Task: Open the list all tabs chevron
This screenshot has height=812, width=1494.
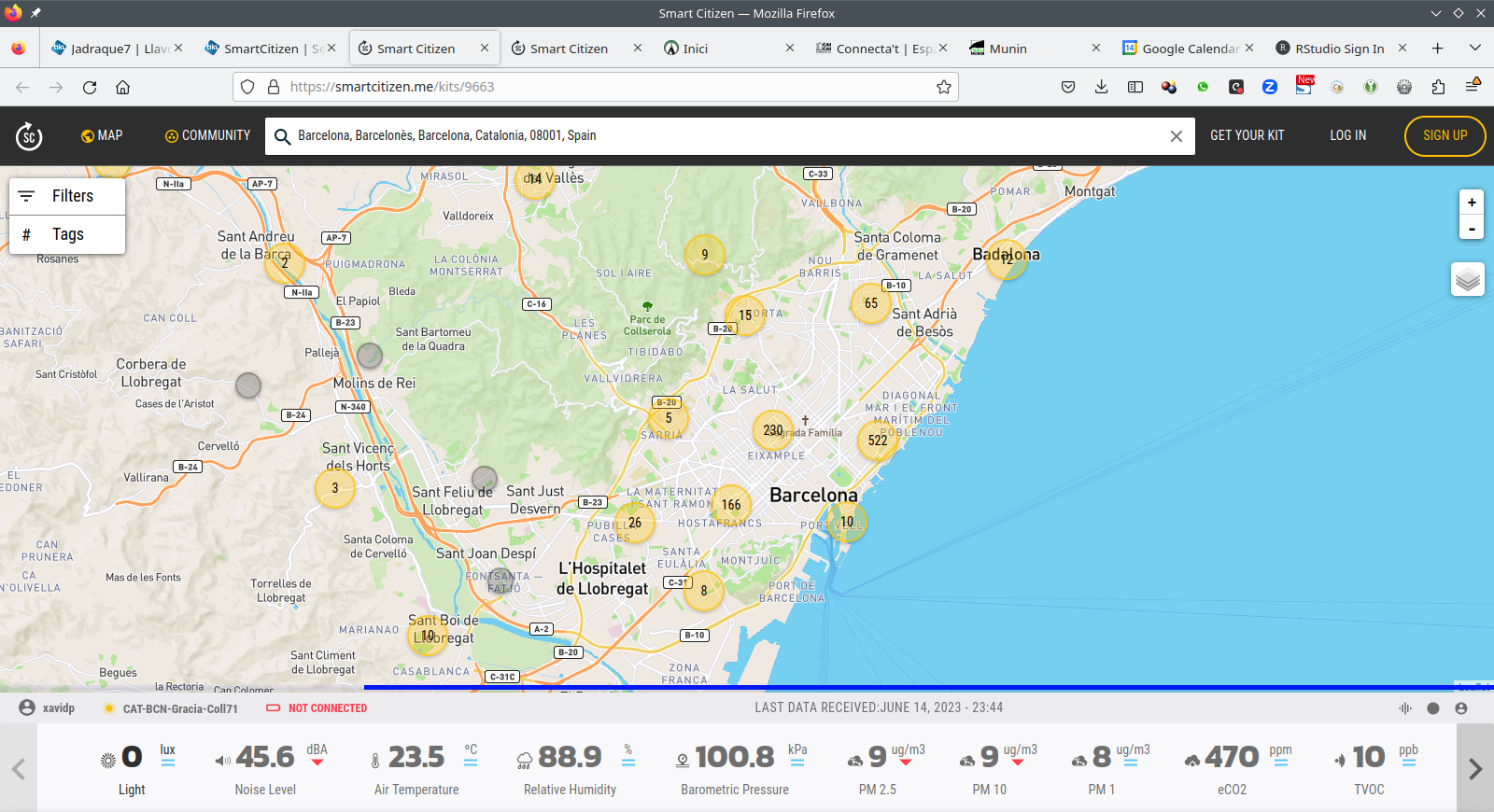Action: click(x=1474, y=48)
